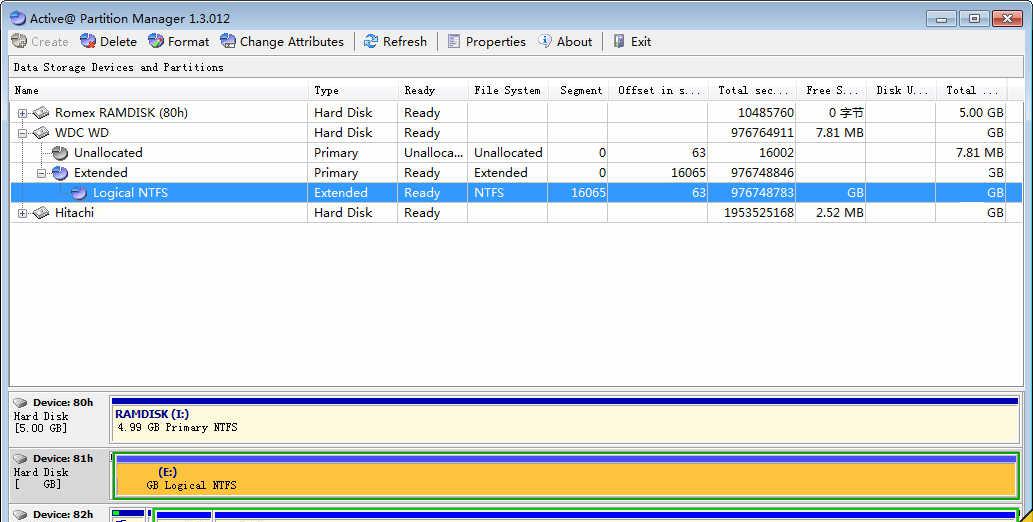Sort by the Name column header
Viewport: 1033px width, 522px height.
[159, 90]
